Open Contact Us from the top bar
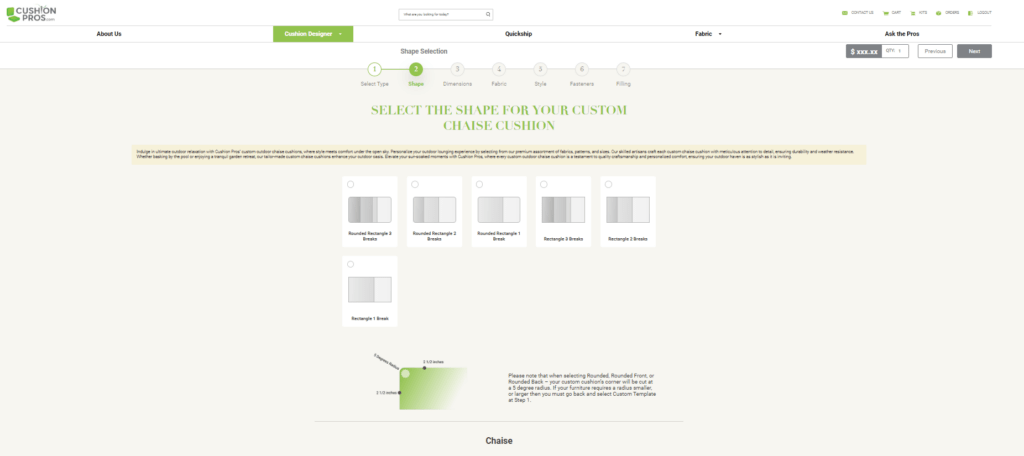The height and width of the screenshot is (456, 1024). point(859,12)
